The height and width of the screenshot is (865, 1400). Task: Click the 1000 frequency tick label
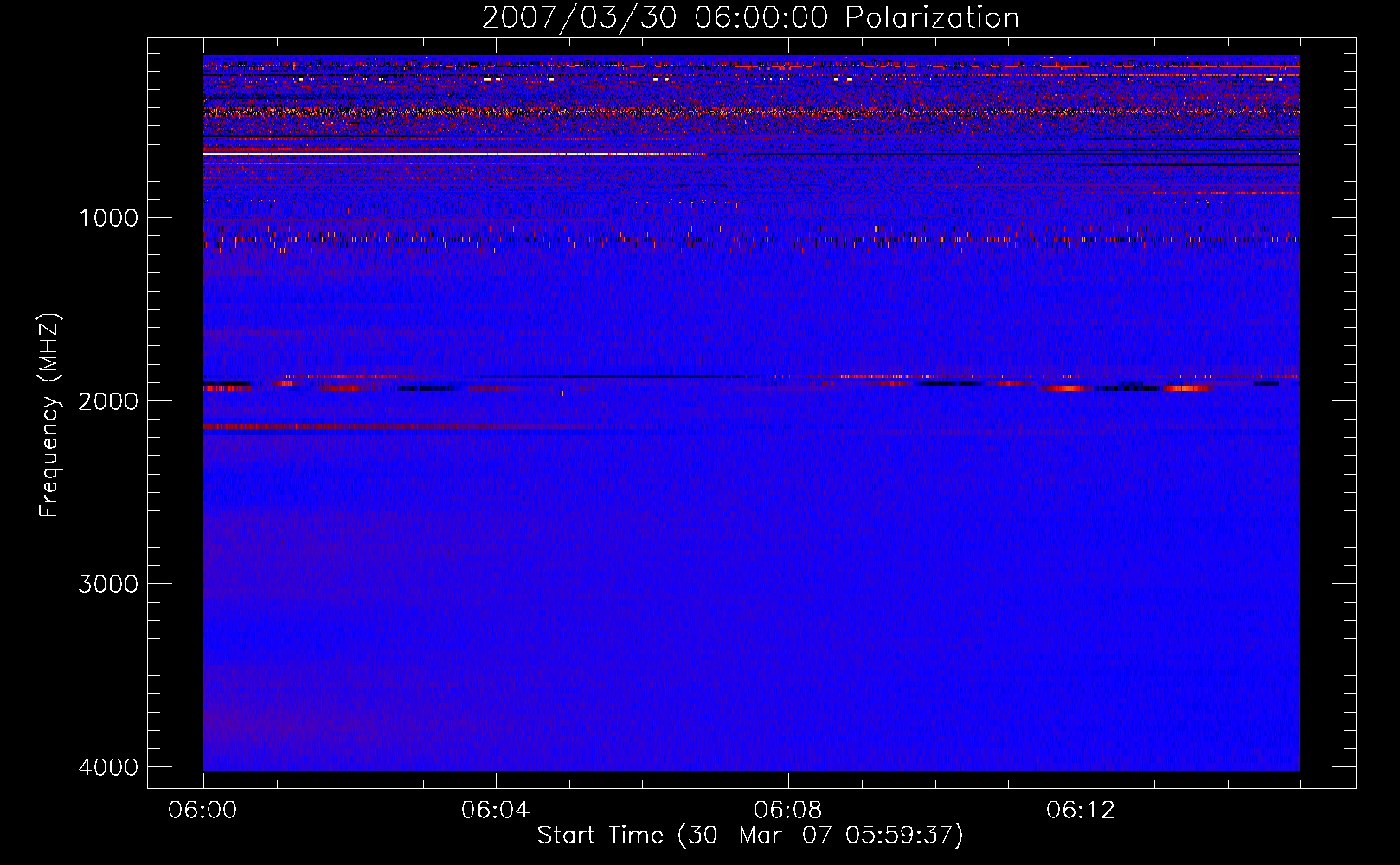click(x=108, y=217)
